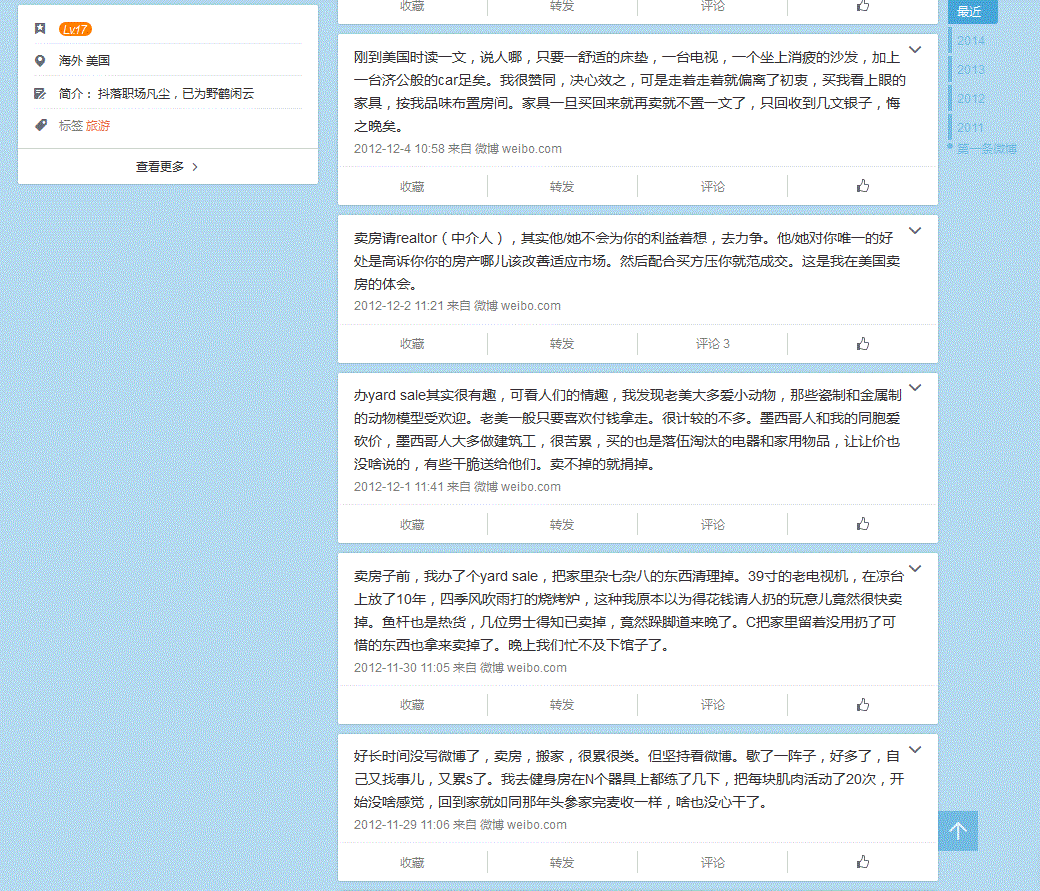The height and width of the screenshot is (891, 1040).
Task: Like the post dated 2012-12-4 10:58
Action: tap(862, 186)
